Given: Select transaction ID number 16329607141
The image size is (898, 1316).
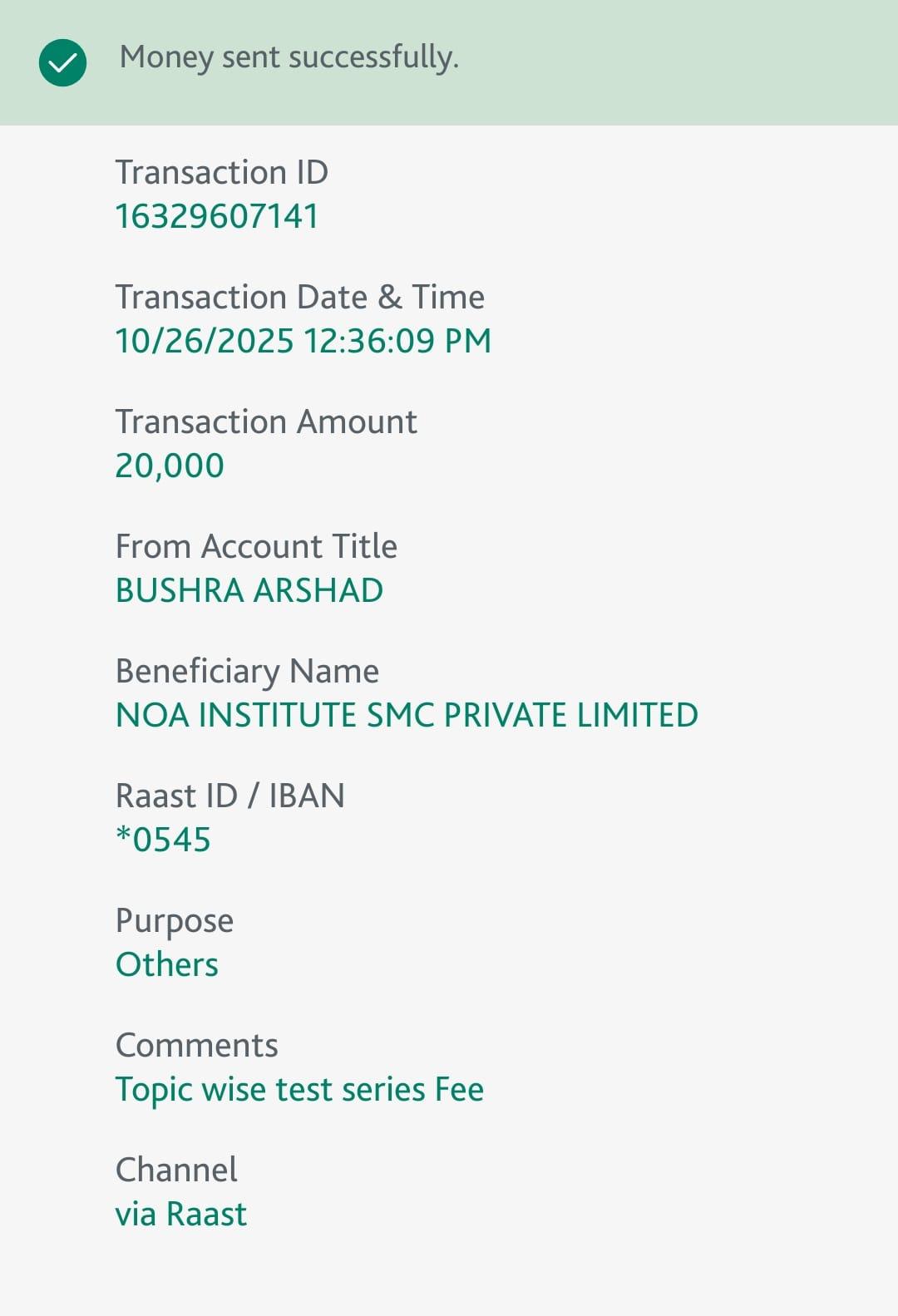Looking at the screenshot, I should (216, 216).
